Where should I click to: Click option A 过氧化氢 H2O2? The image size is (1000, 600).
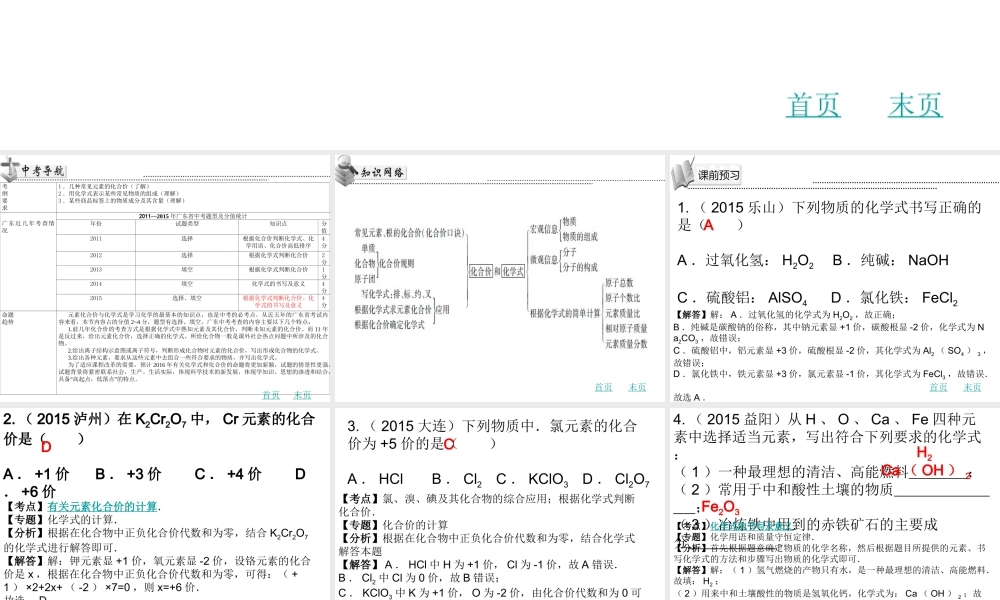click(745, 261)
